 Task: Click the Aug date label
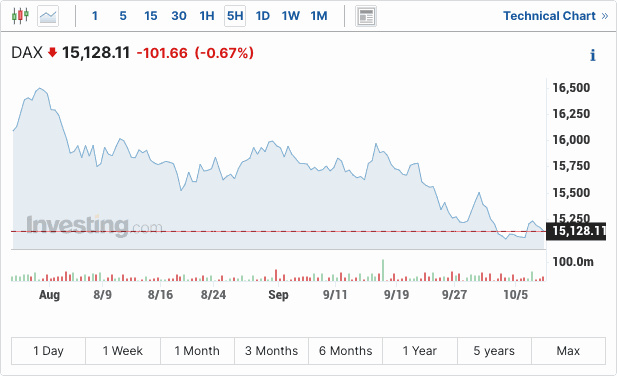(50, 295)
